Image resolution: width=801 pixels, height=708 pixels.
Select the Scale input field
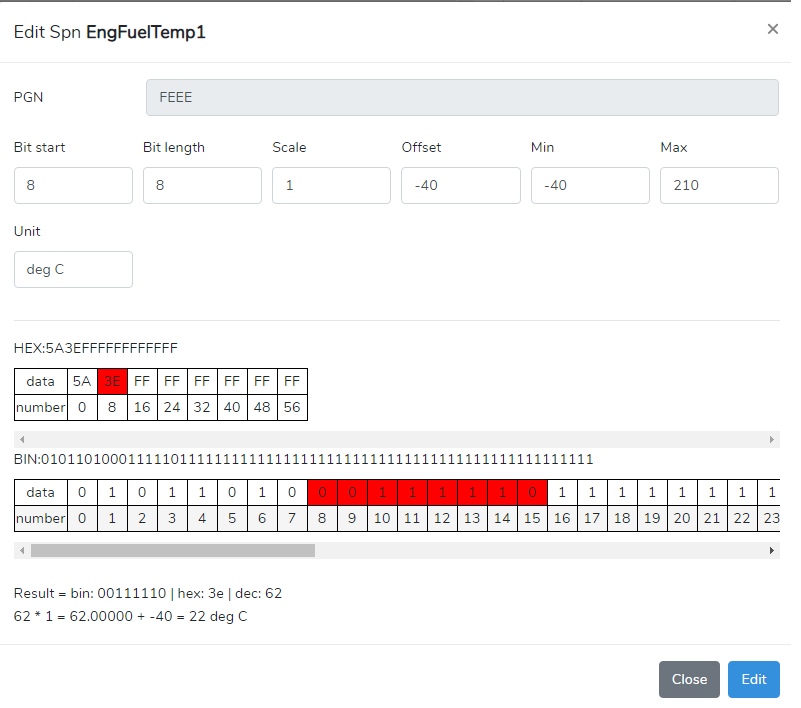(331, 186)
